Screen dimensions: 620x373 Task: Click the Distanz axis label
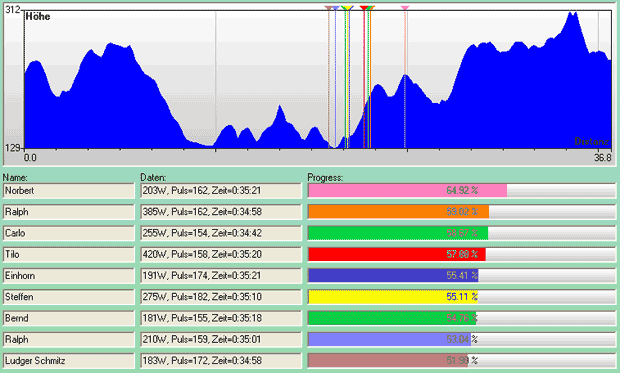click(x=591, y=141)
